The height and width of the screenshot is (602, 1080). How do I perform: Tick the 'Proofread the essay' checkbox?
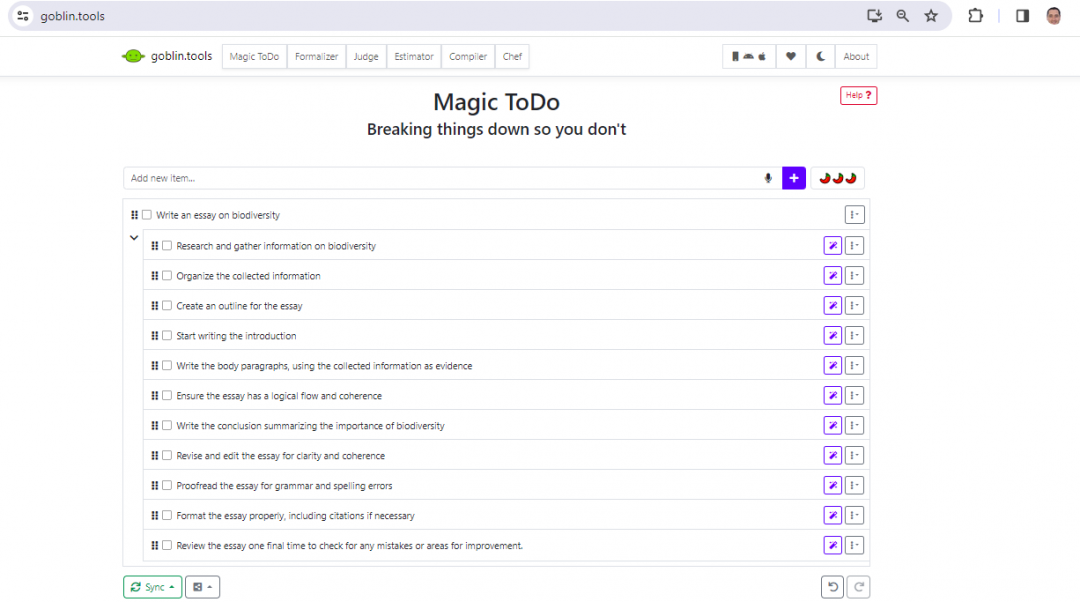coord(167,486)
